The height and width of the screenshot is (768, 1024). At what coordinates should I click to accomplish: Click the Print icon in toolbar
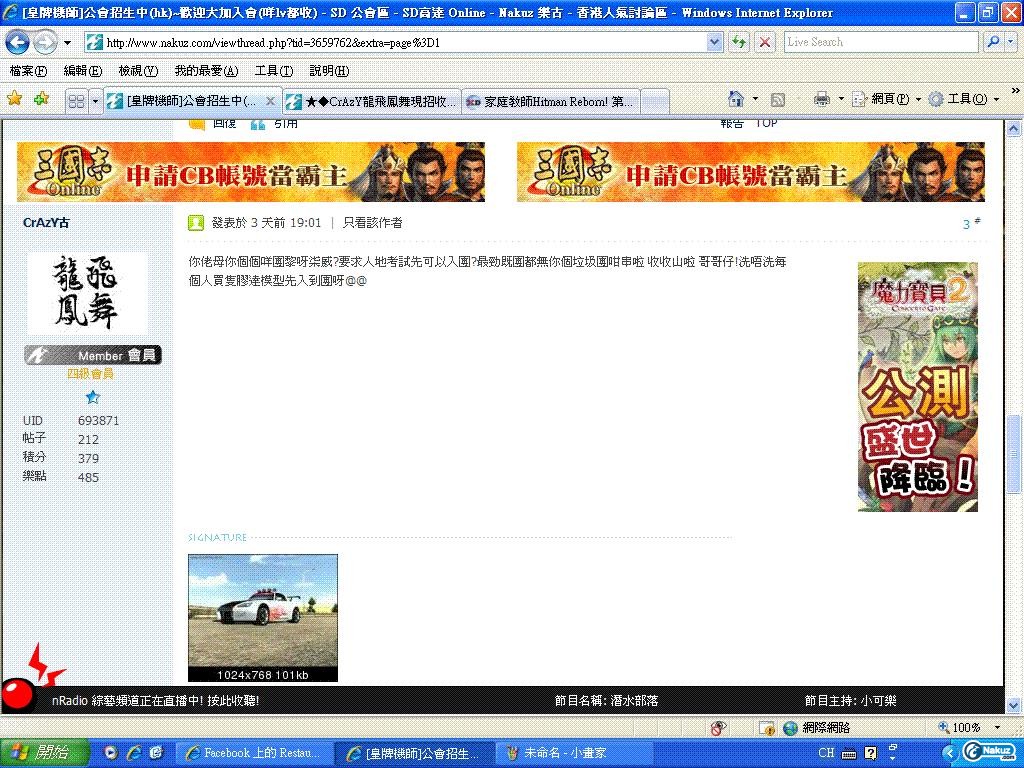coord(822,99)
